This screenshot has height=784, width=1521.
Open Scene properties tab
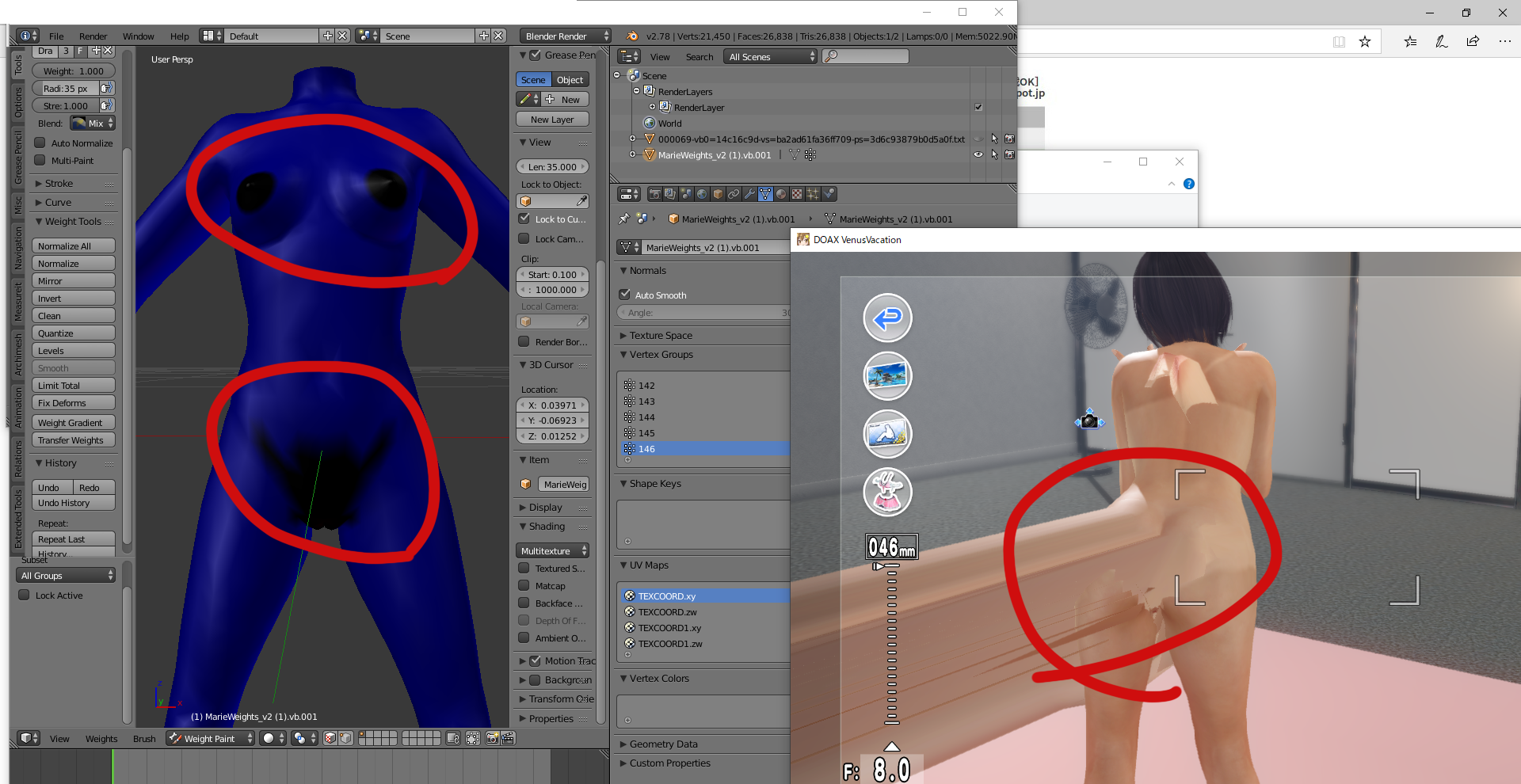click(686, 194)
